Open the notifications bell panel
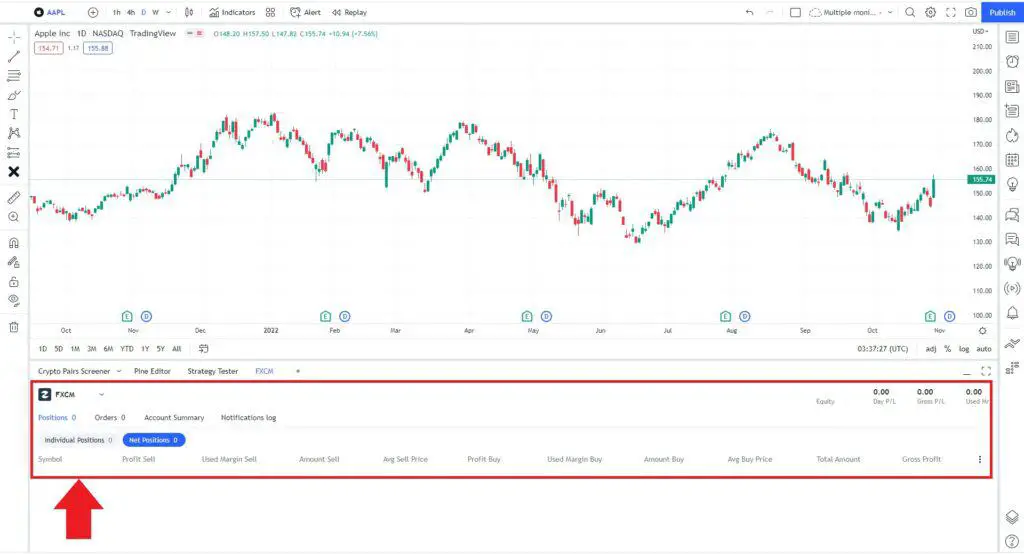Image resolution: width=1024 pixels, height=555 pixels. (1012, 313)
